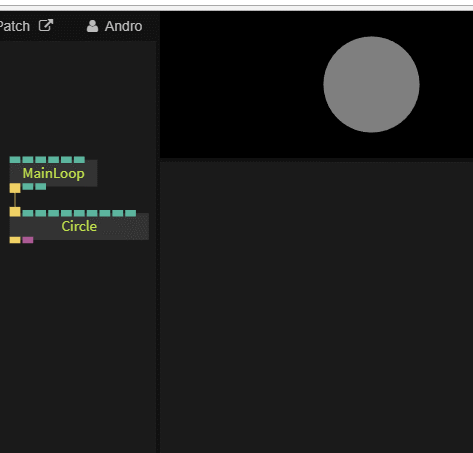The image size is (473, 453).
Task: Click the purple output port below Circle
Action: [28, 240]
